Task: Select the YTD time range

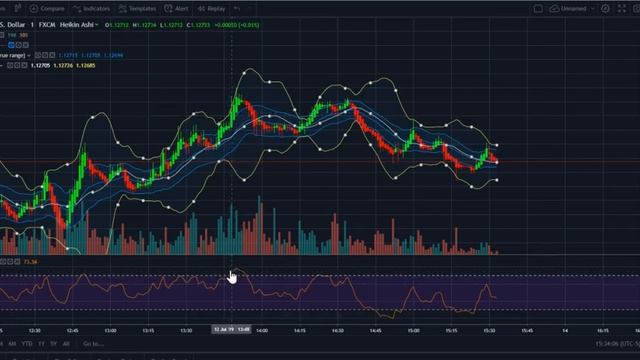Action: pyautogui.click(x=27, y=344)
